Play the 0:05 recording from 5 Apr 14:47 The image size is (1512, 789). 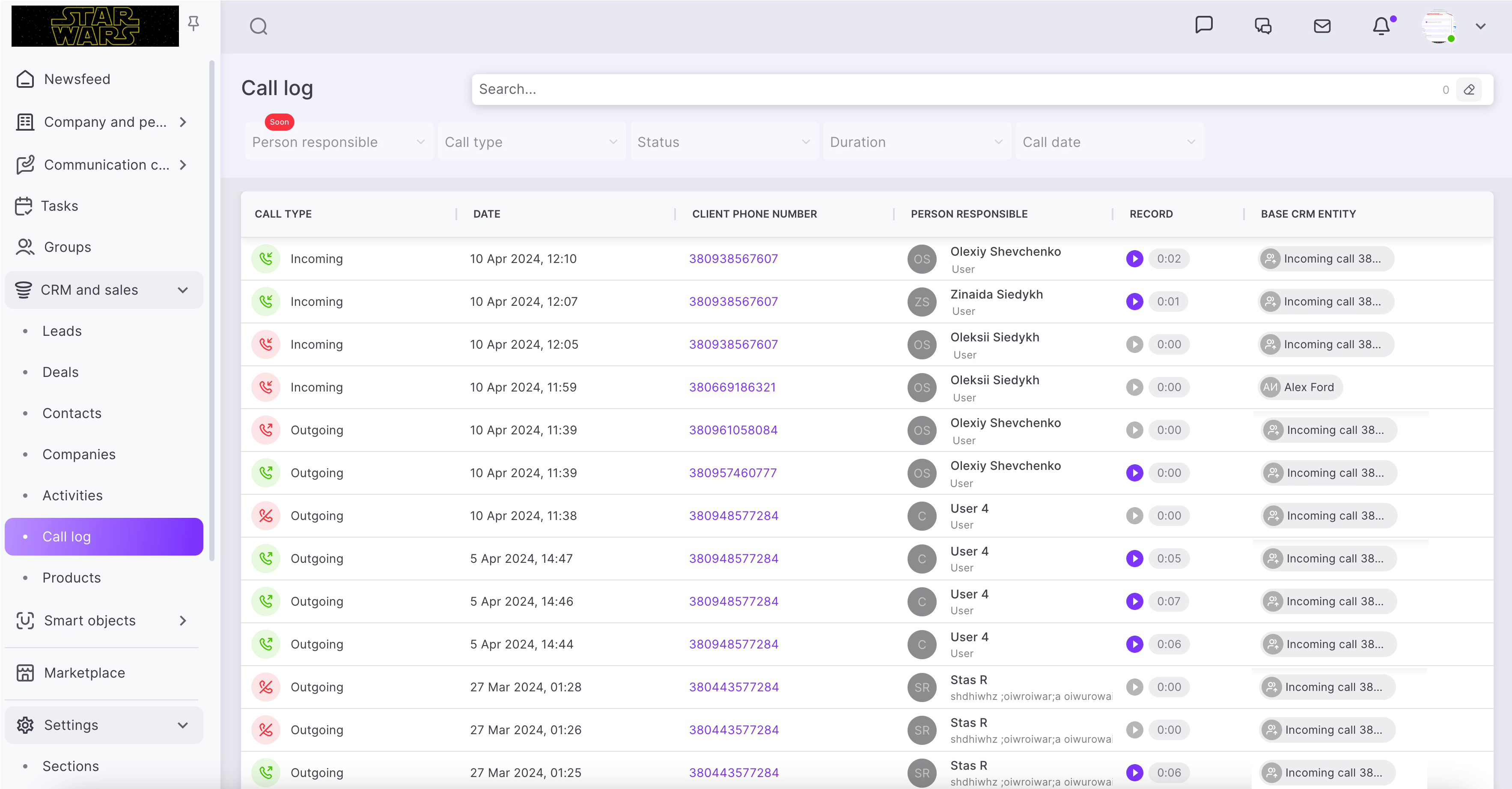pos(1134,558)
